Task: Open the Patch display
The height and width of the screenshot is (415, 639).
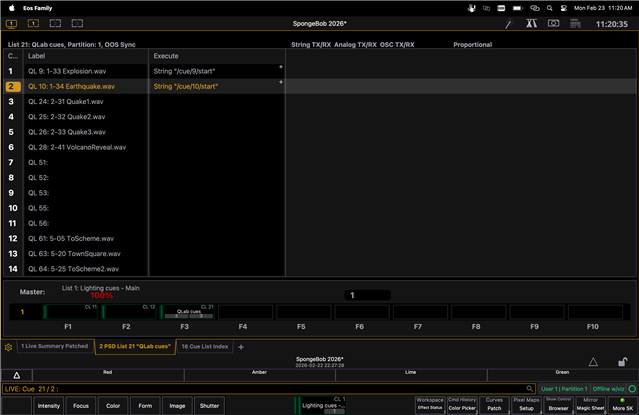Action: click(494, 407)
